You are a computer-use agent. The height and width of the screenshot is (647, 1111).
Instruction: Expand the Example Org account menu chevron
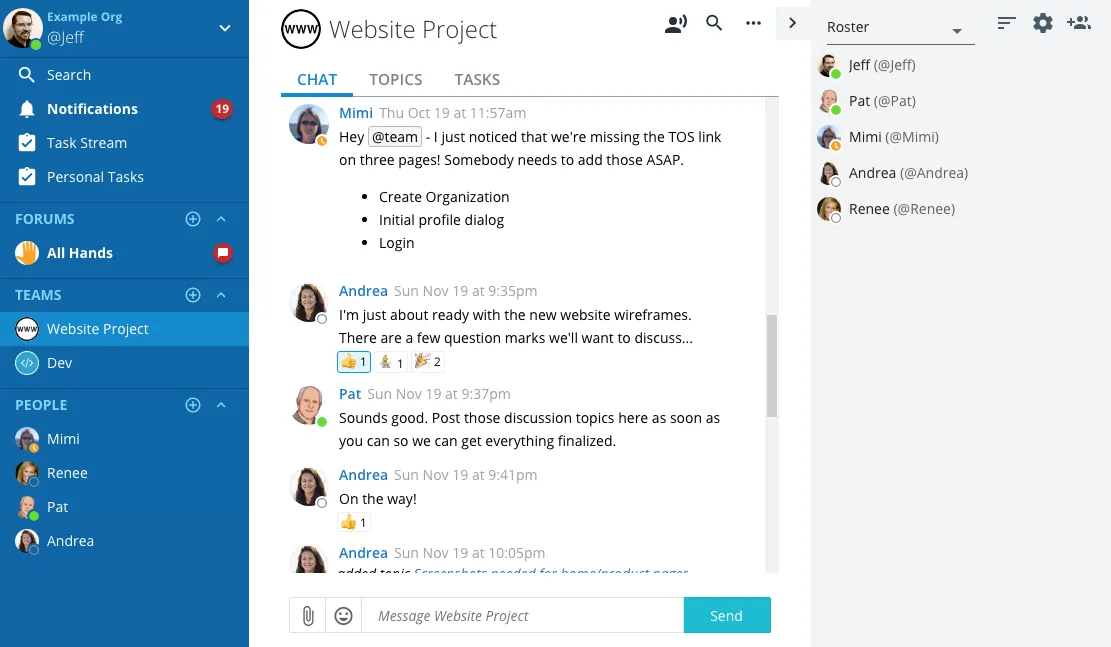click(225, 28)
